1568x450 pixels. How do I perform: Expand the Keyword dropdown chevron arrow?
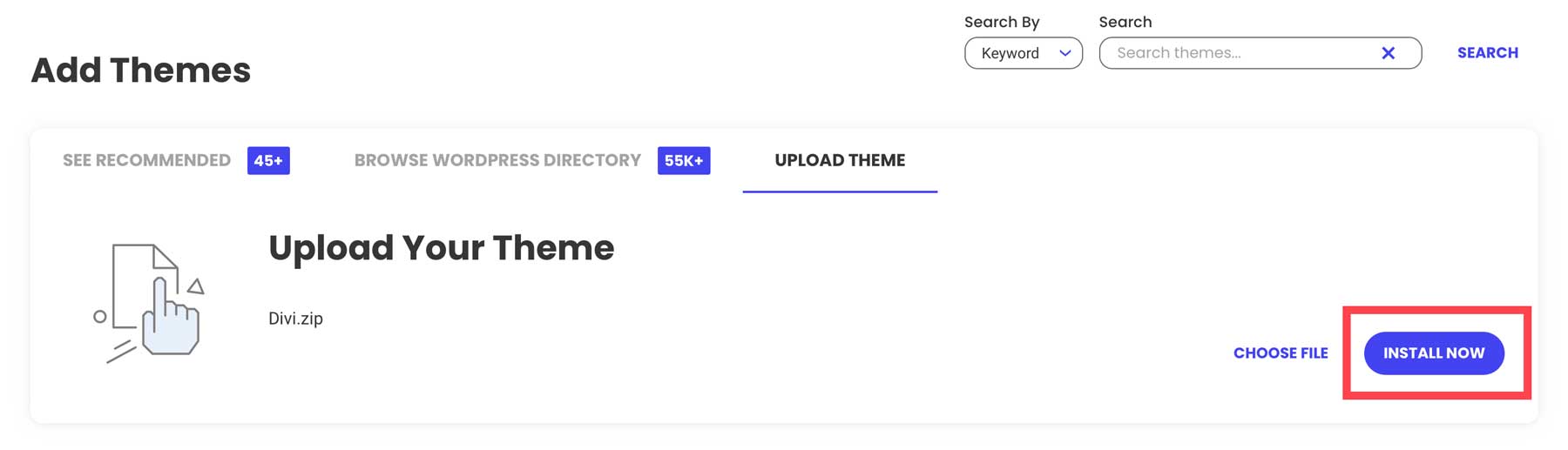coord(1064,53)
